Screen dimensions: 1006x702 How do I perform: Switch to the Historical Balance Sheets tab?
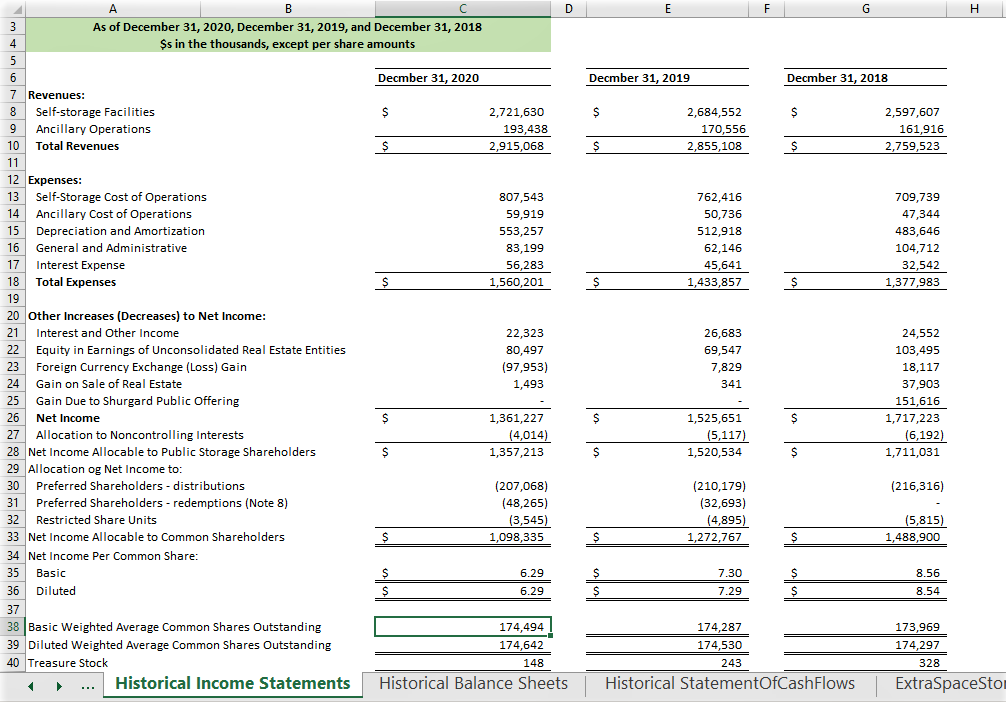click(x=472, y=684)
